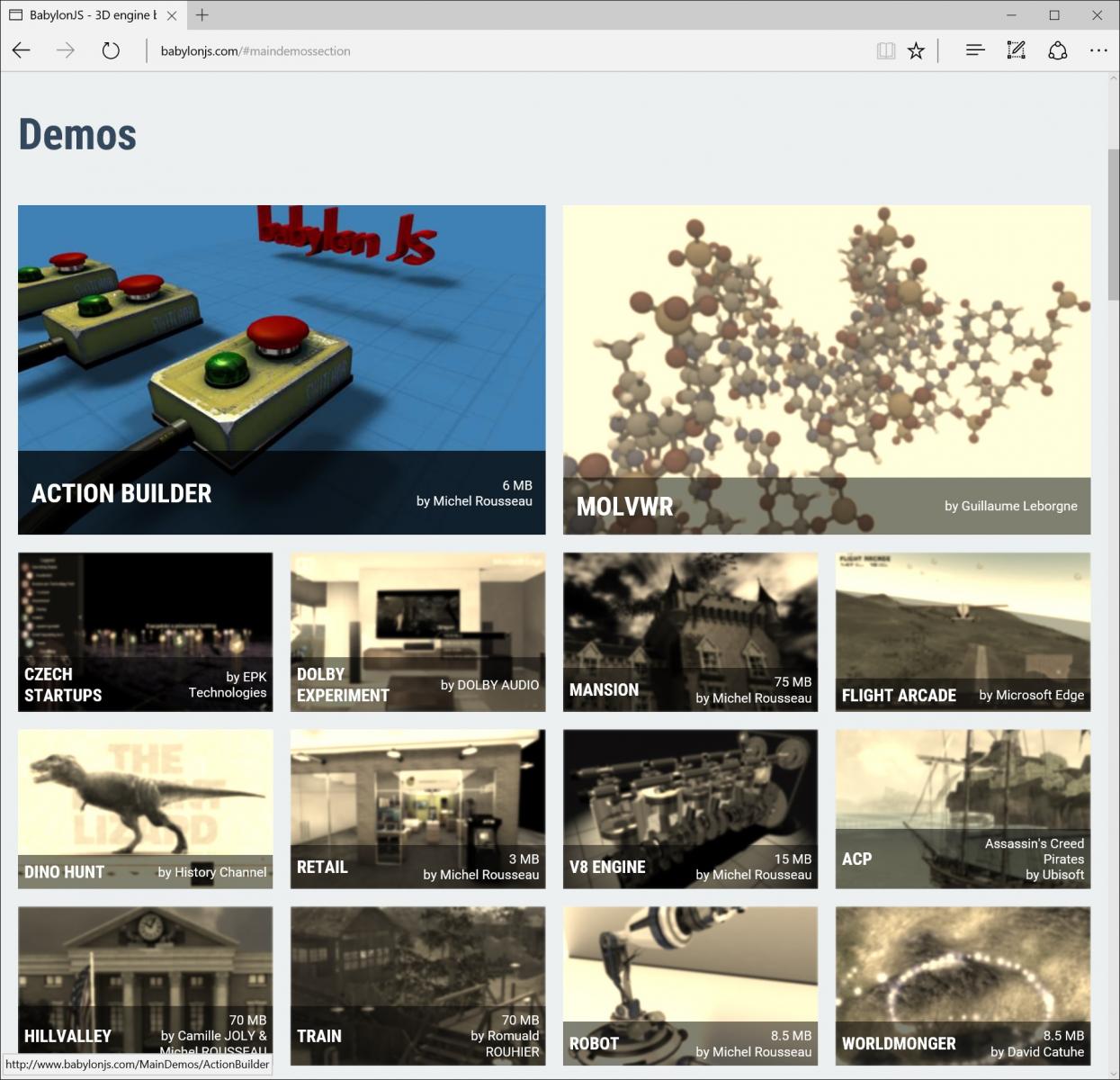
Task: Launch the V8 Engine demo
Action: (x=690, y=809)
